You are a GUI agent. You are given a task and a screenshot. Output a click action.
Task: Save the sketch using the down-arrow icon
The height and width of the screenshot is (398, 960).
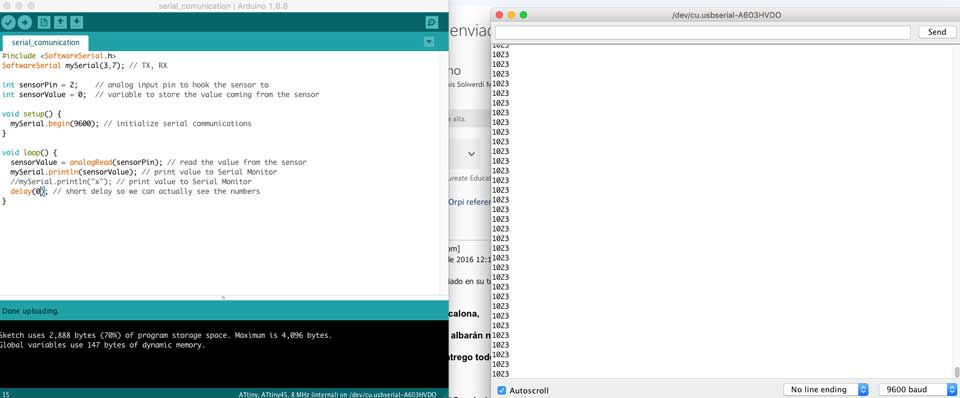(x=77, y=23)
